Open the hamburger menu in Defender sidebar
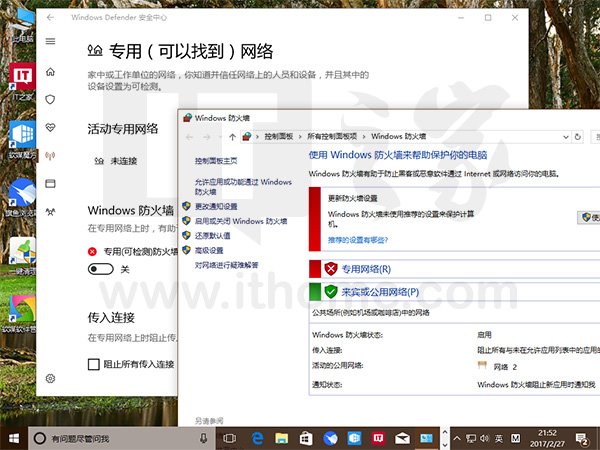The height and width of the screenshot is (450, 600). pos(50,41)
